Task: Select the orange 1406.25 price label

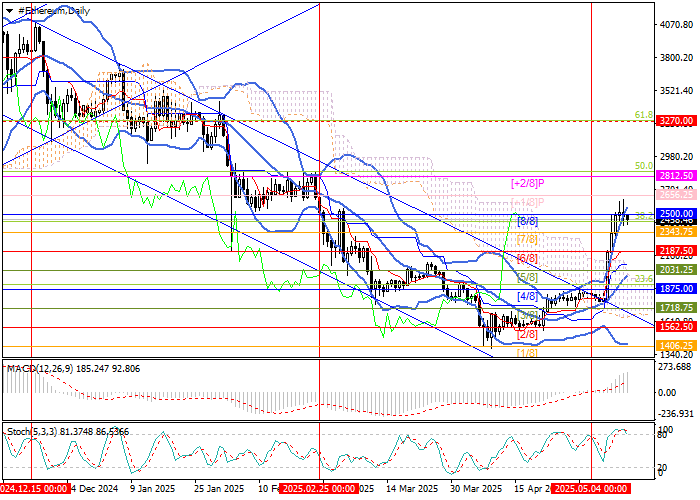Action: (676, 345)
